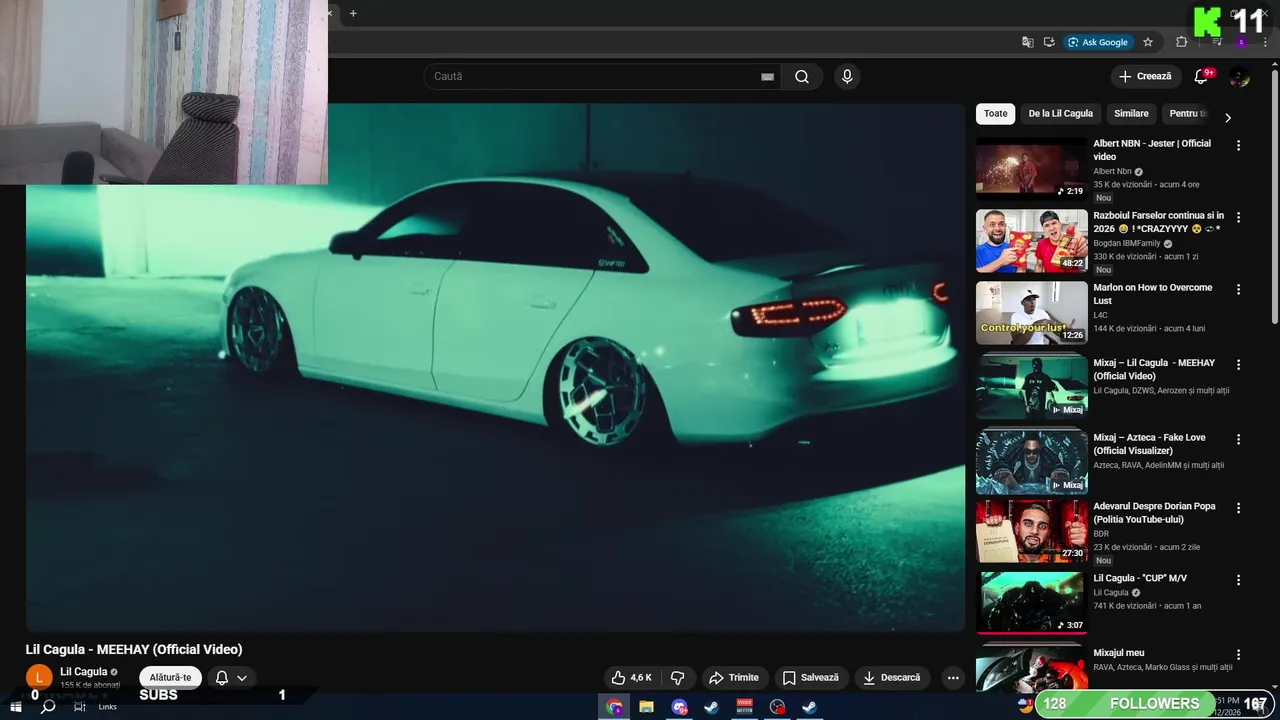Open the media controls icon in toolbar
This screenshot has width=1280, height=720.
coord(1217,42)
